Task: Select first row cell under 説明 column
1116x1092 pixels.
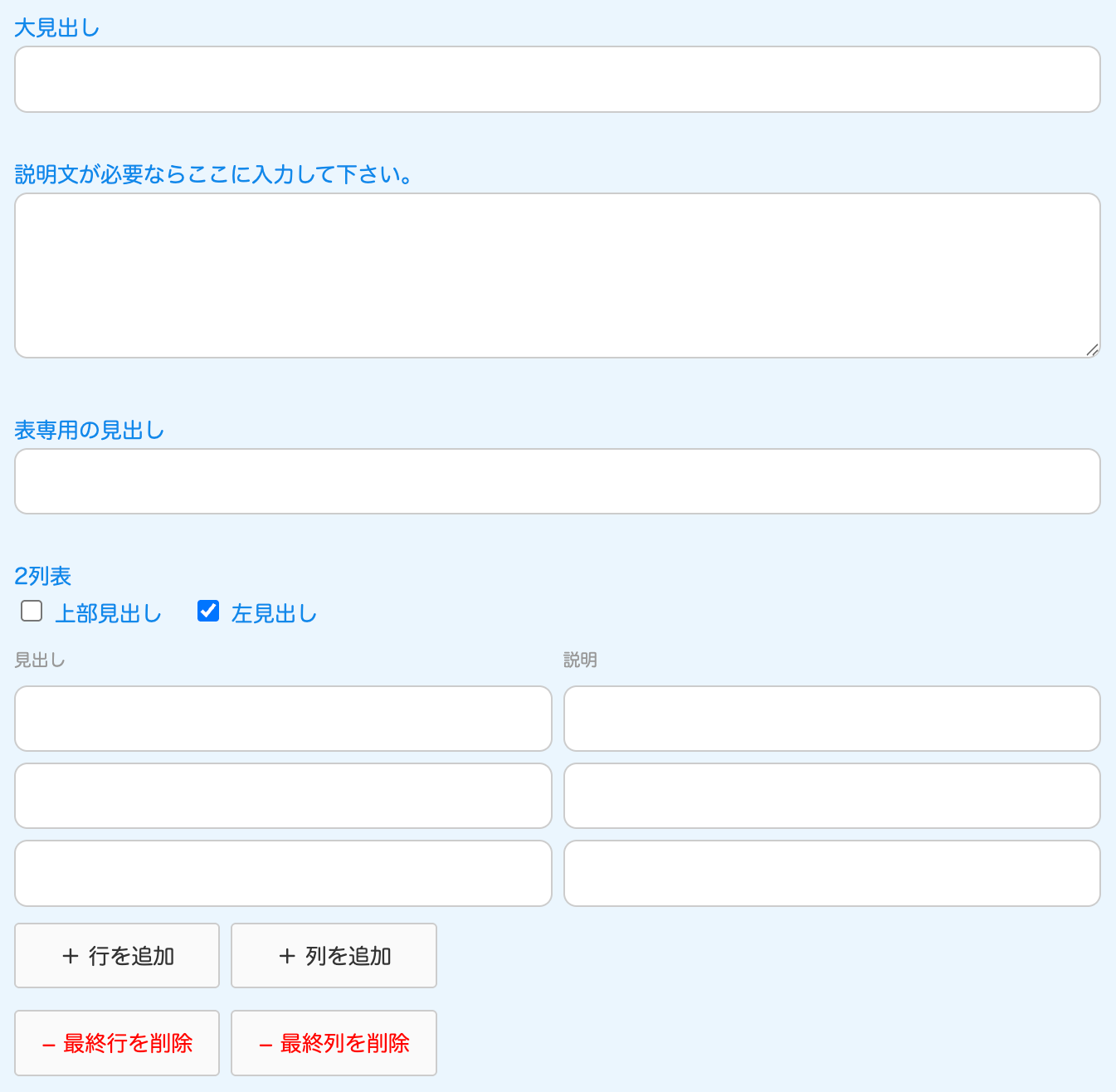Action: [831, 719]
